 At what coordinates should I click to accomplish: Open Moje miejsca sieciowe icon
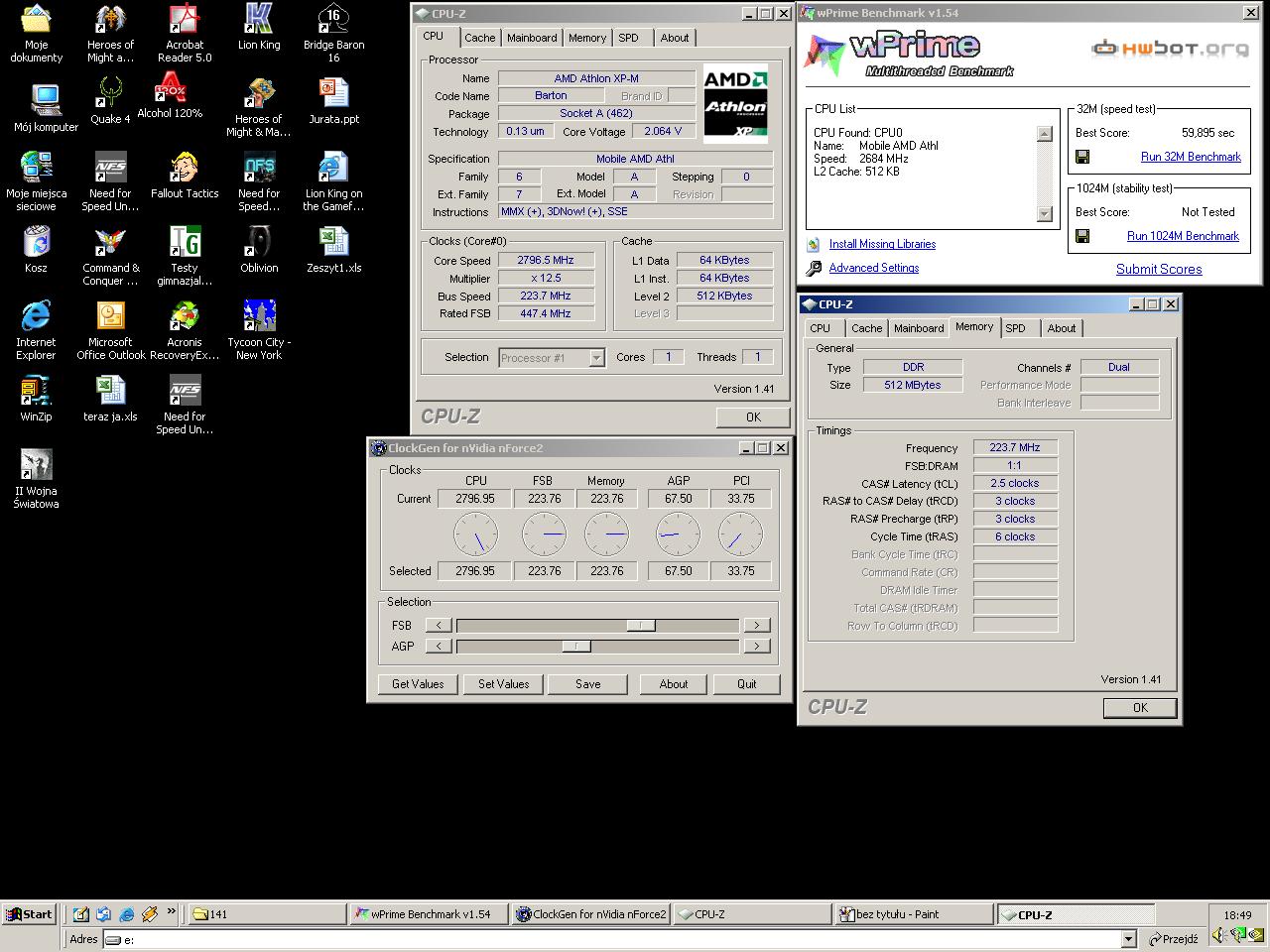[x=36, y=181]
